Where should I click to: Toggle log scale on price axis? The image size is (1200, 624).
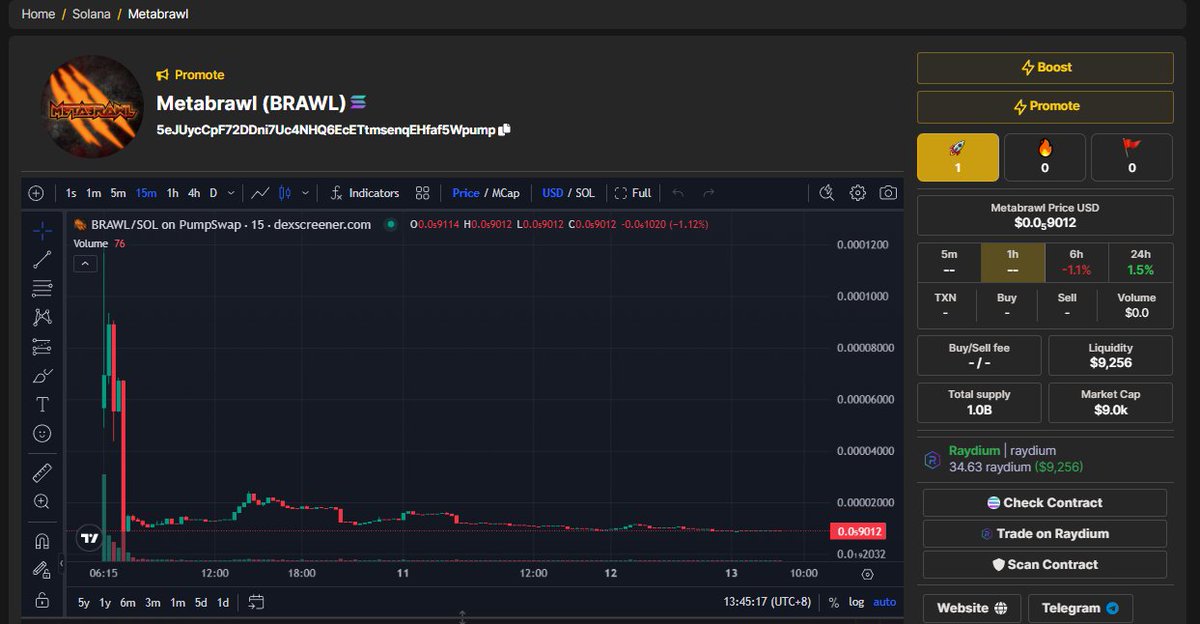[x=857, y=602]
